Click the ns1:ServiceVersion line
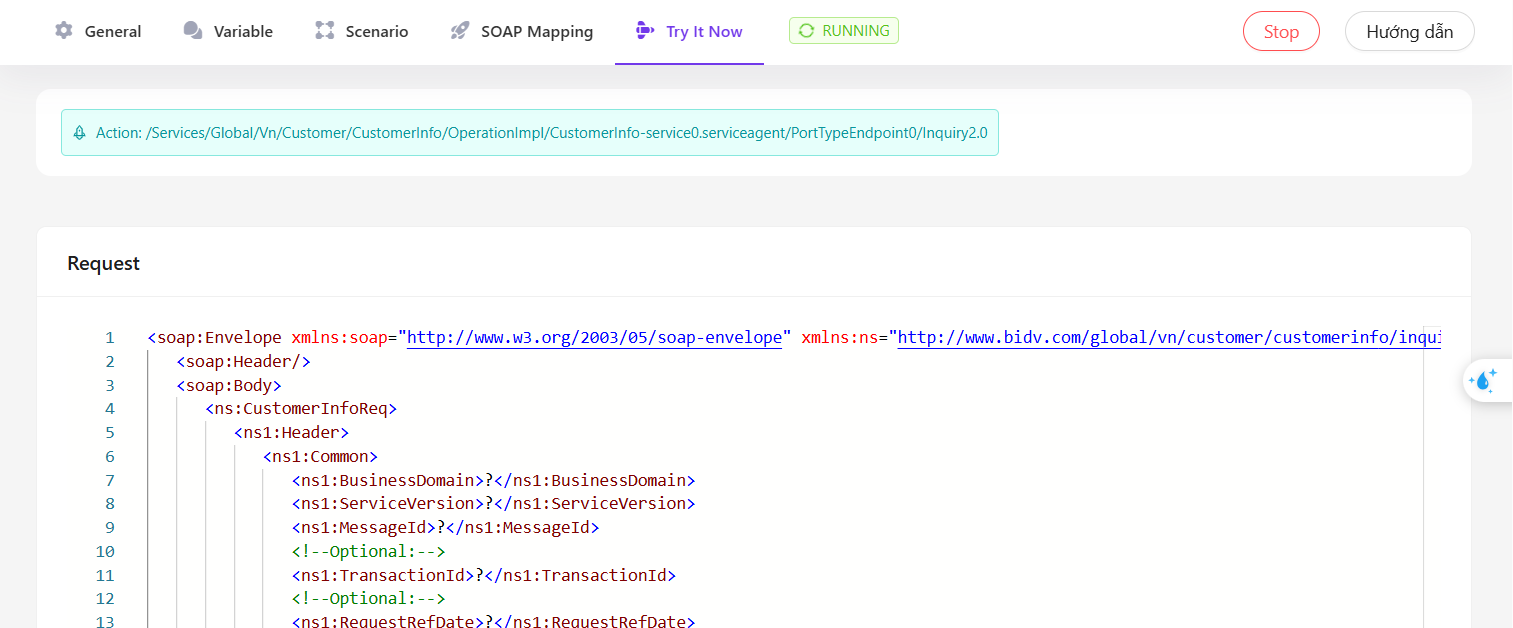The height and width of the screenshot is (628, 1513). point(494,504)
